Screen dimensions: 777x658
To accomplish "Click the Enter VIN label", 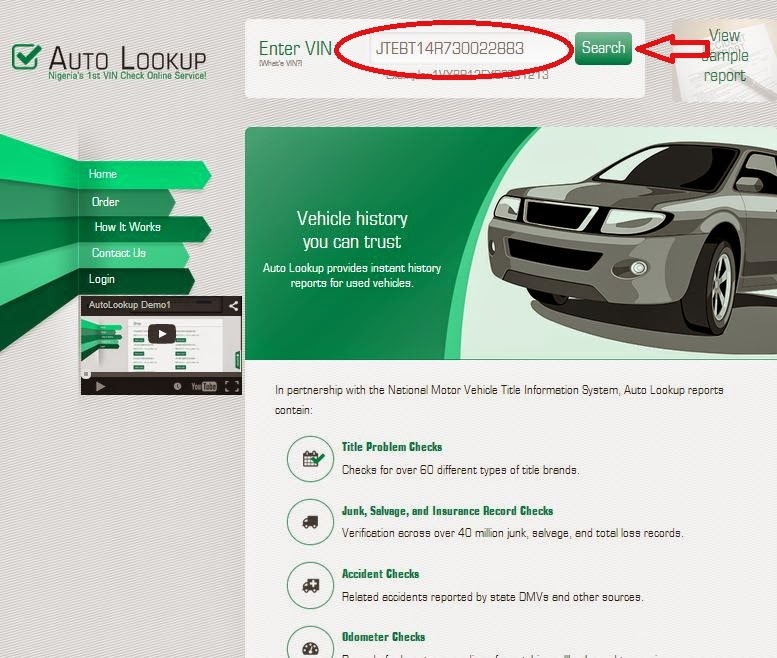I will pyautogui.click(x=295, y=49).
